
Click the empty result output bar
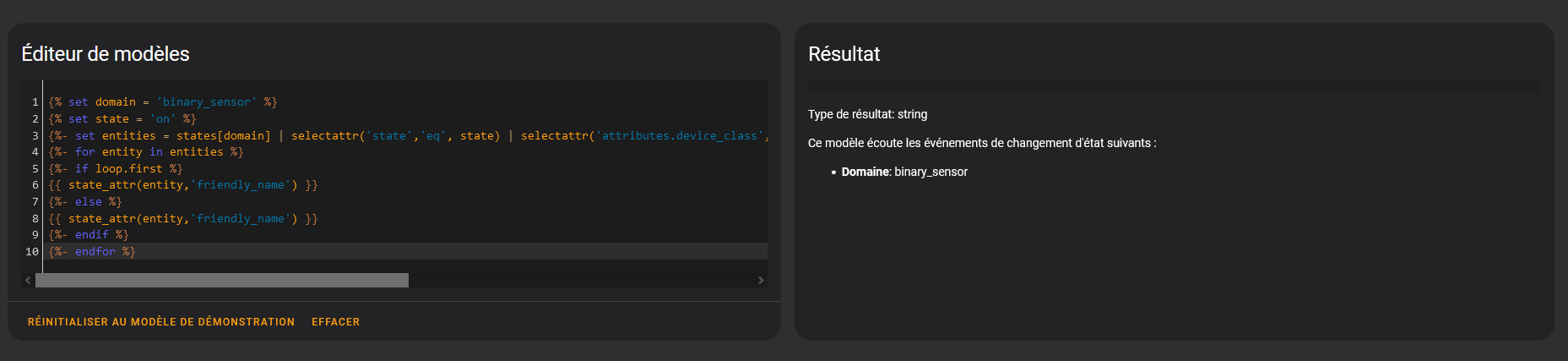click(x=1174, y=87)
